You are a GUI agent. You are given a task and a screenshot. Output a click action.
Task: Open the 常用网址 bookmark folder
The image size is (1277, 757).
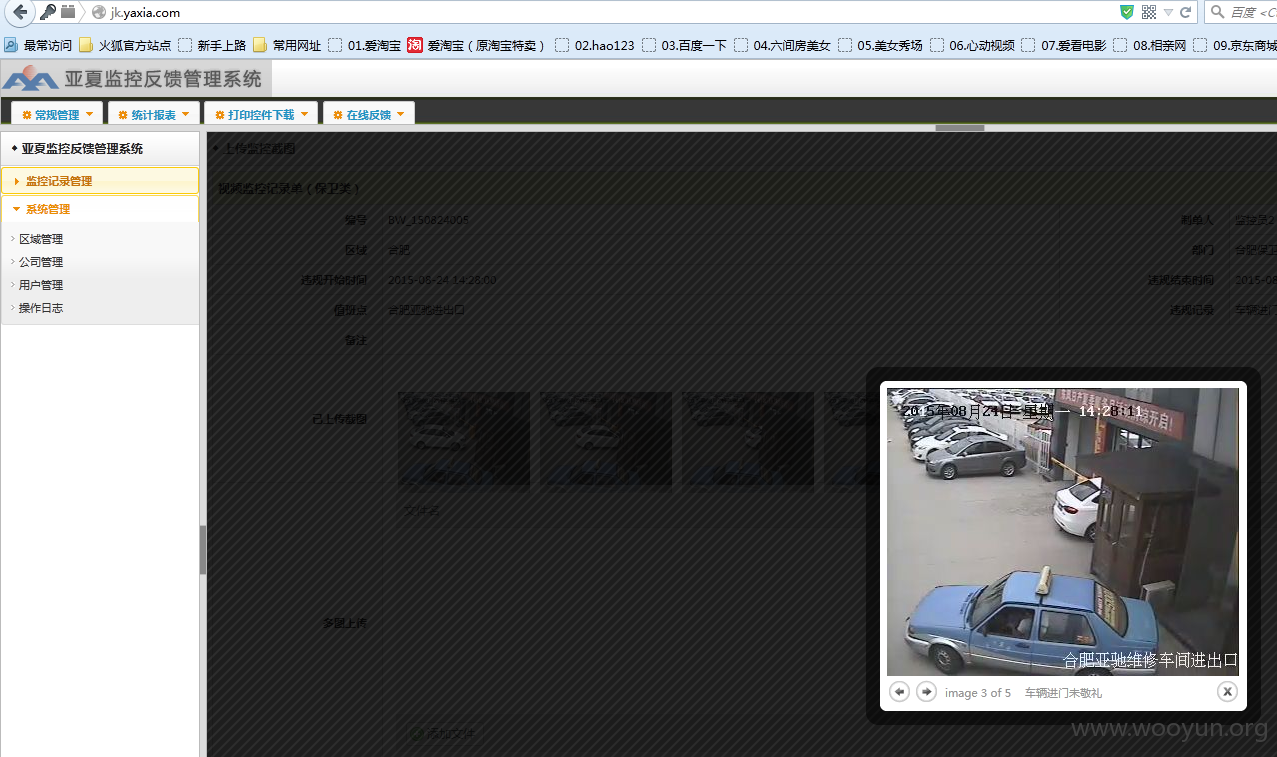pyautogui.click(x=287, y=45)
